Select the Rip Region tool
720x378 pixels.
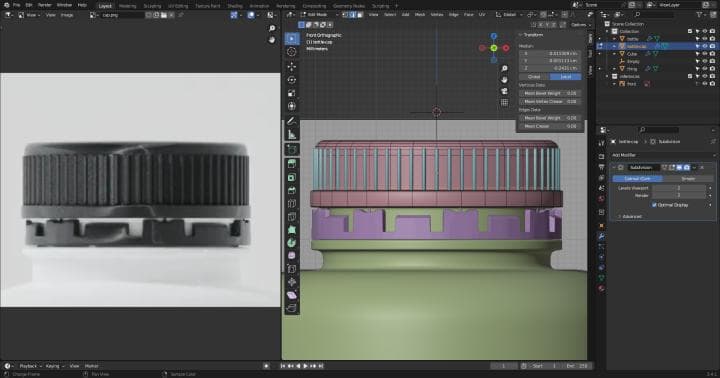click(292, 308)
